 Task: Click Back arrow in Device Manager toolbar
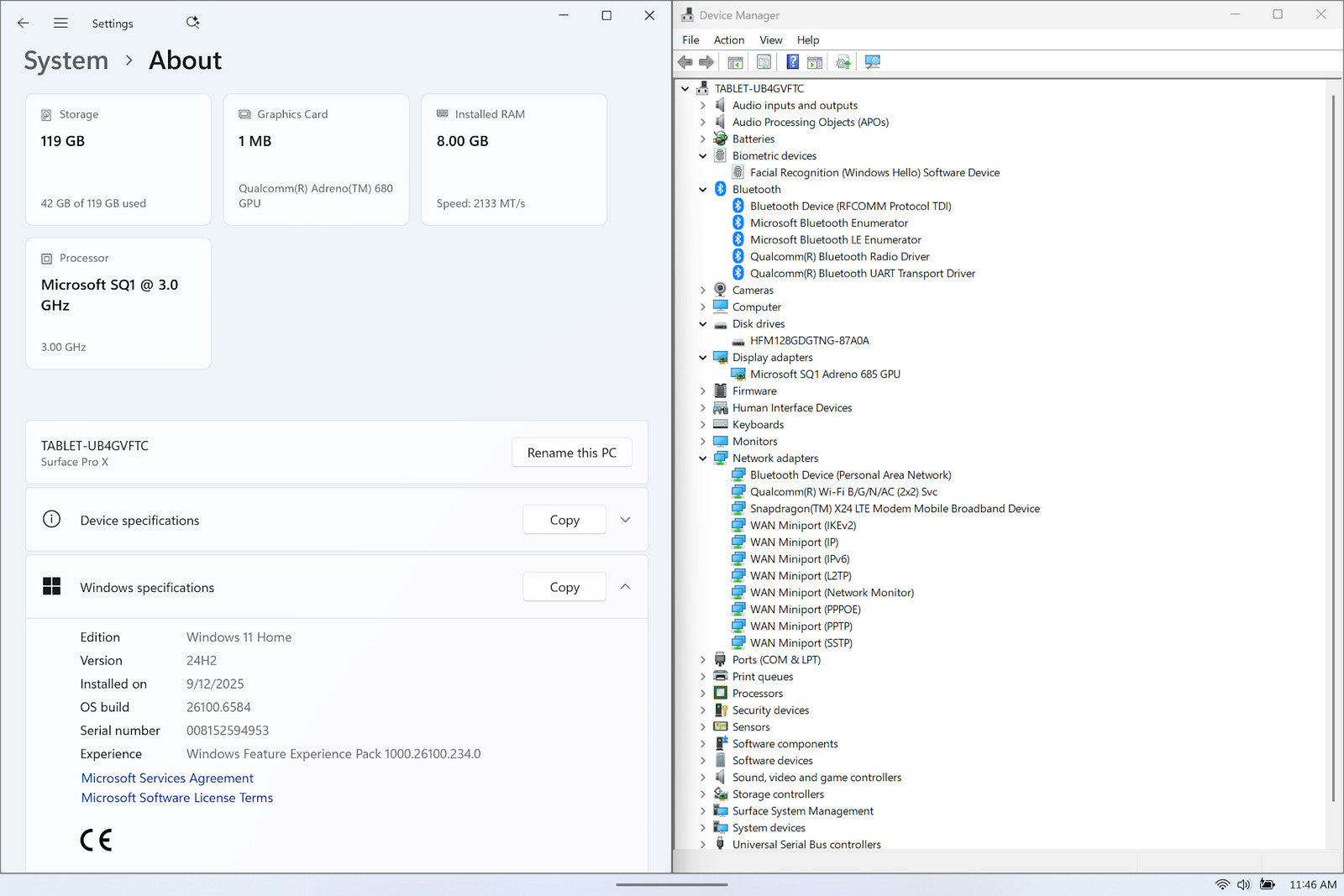point(685,62)
